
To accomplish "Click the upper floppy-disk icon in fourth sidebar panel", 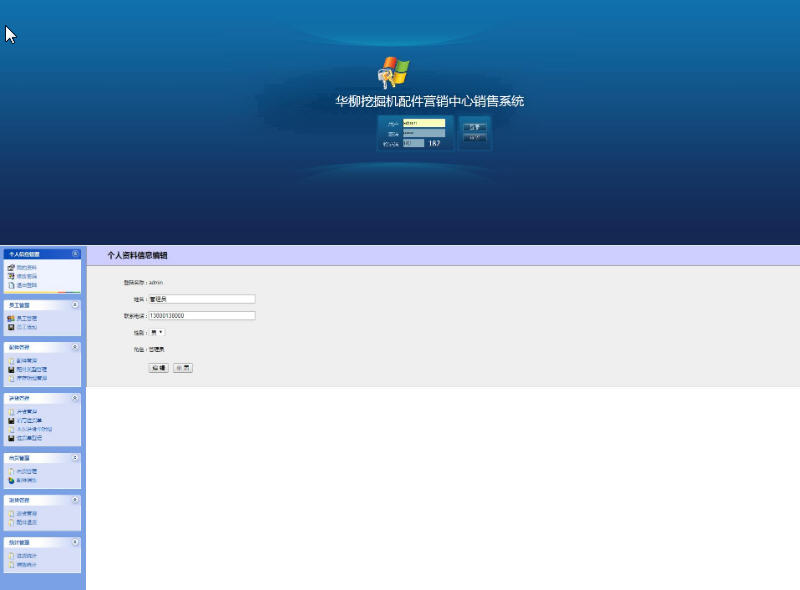I will [x=11, y=421].
